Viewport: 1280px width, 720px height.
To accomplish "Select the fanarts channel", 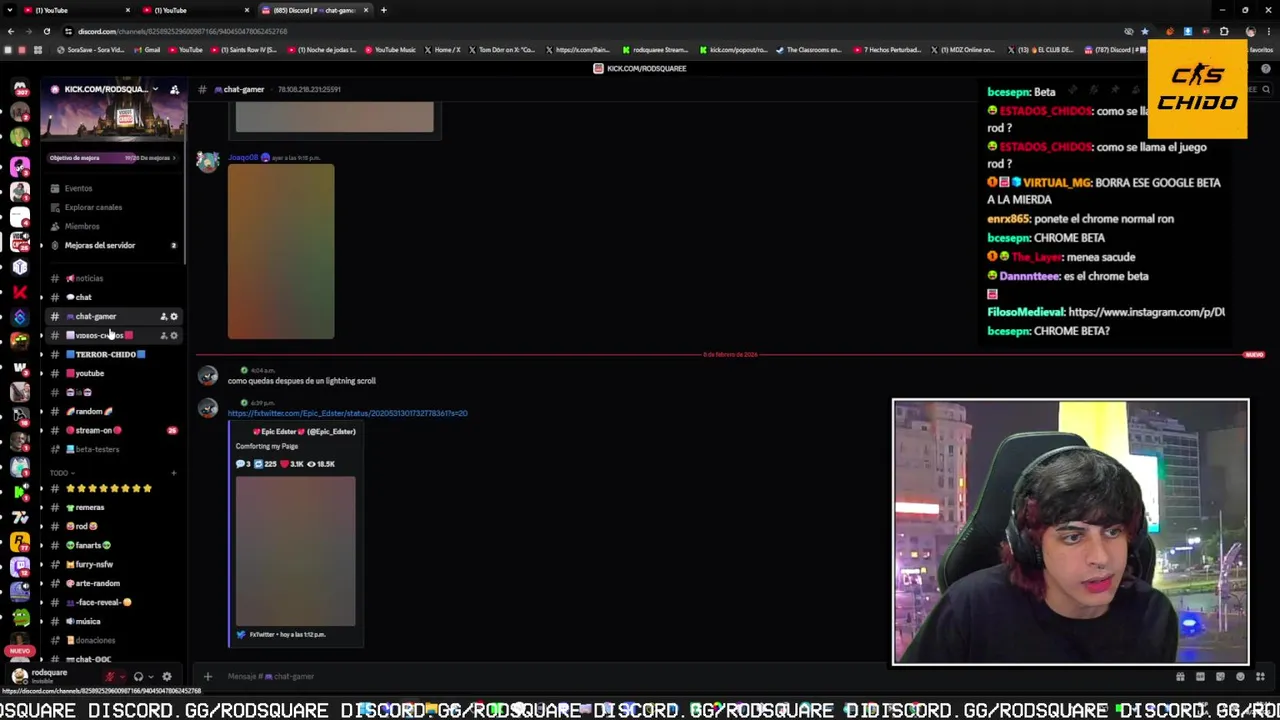I will tap(112, 545).
